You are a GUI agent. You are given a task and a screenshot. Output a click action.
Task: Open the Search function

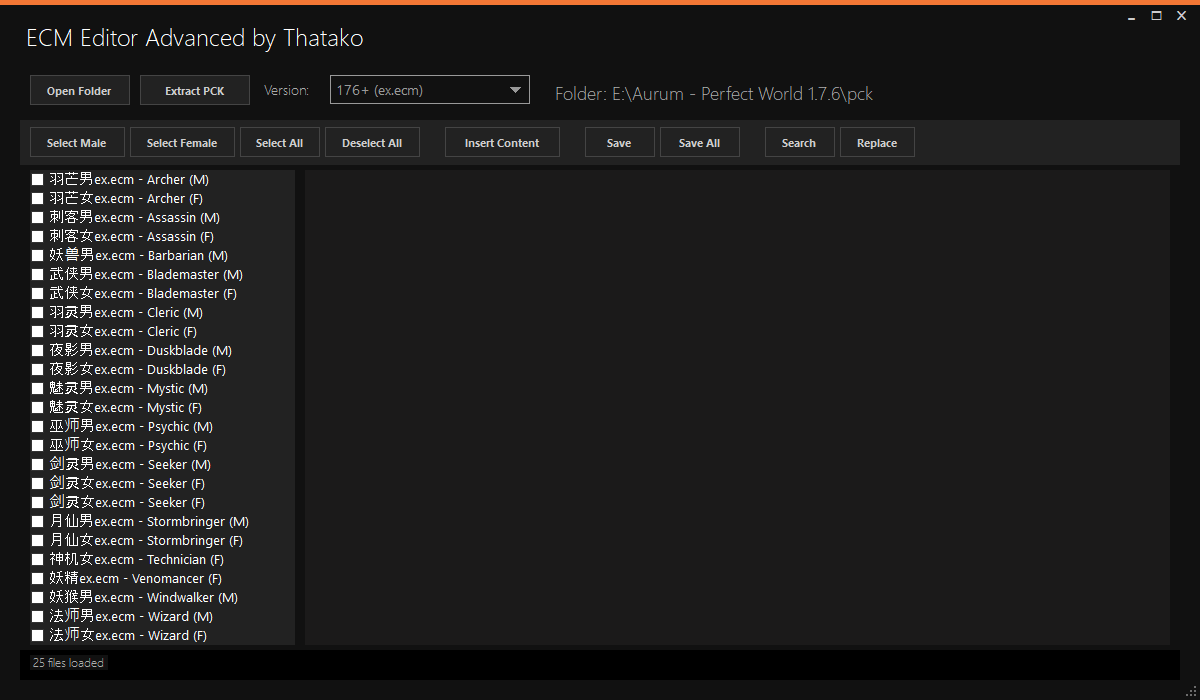798,143
